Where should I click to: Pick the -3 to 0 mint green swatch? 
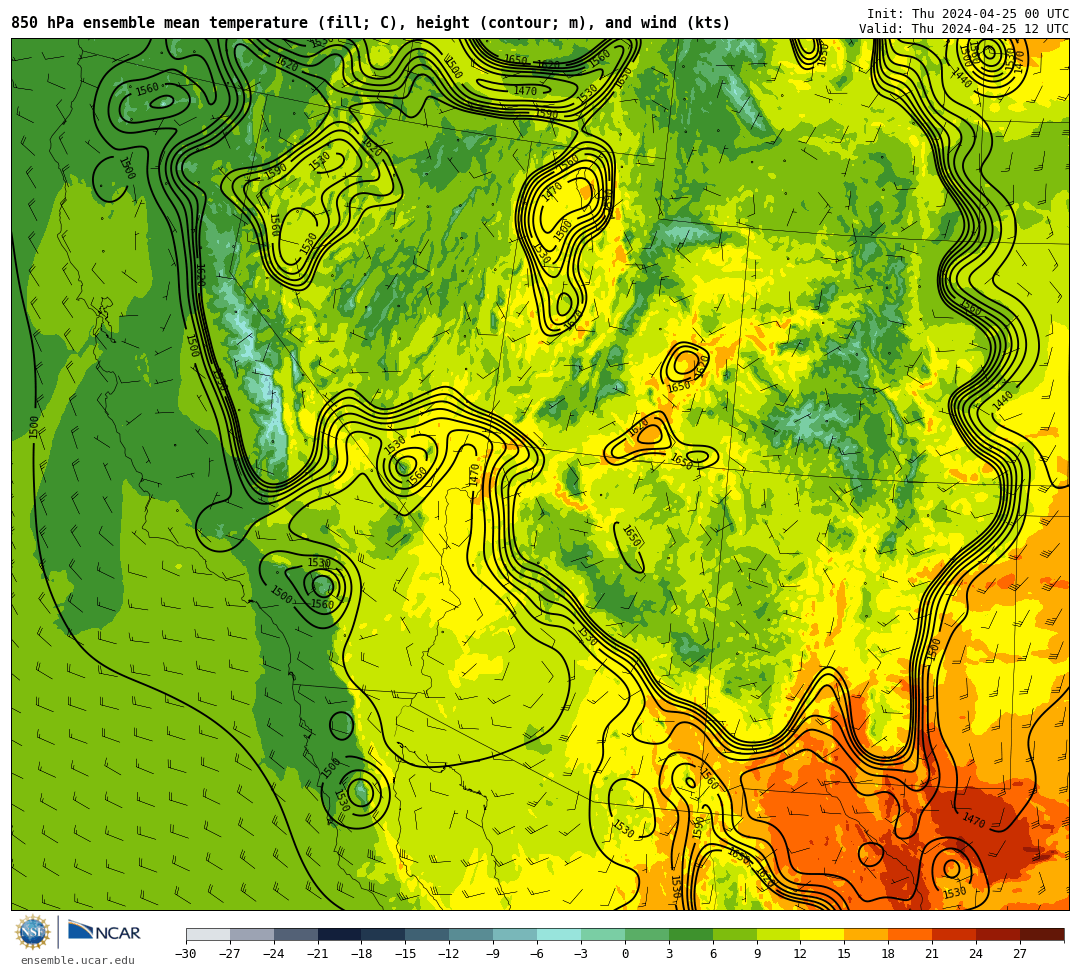point(603,934)
